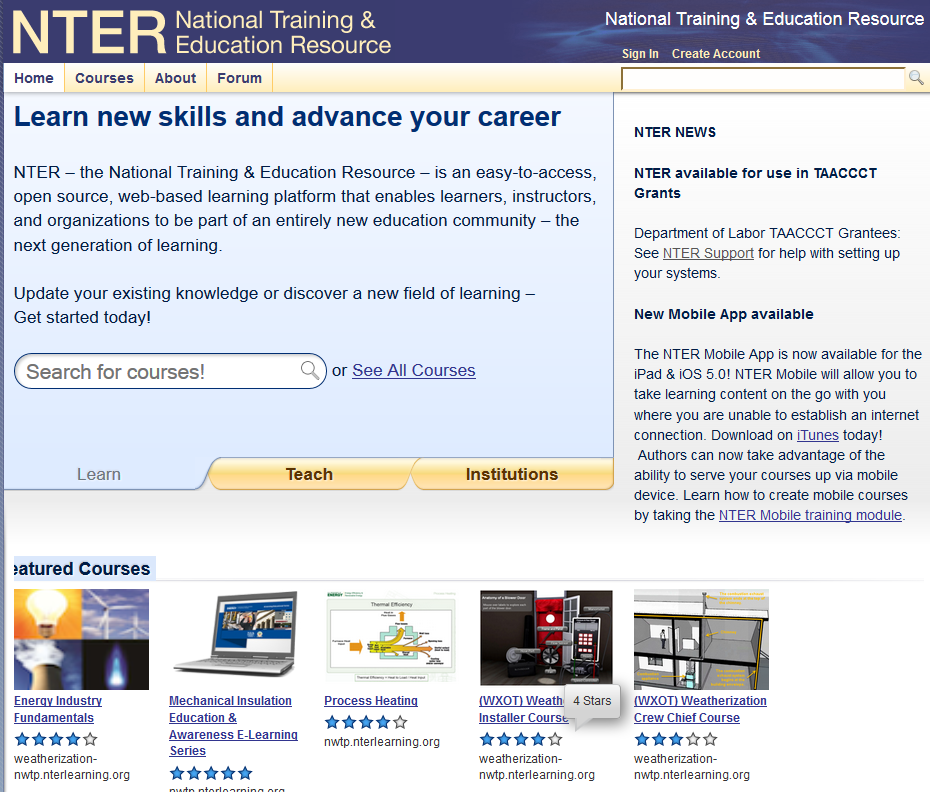Image resolution: width=930 pixels, height=792 pixels.
Task: Click Create Account in the header
Action: coord(716,53)
